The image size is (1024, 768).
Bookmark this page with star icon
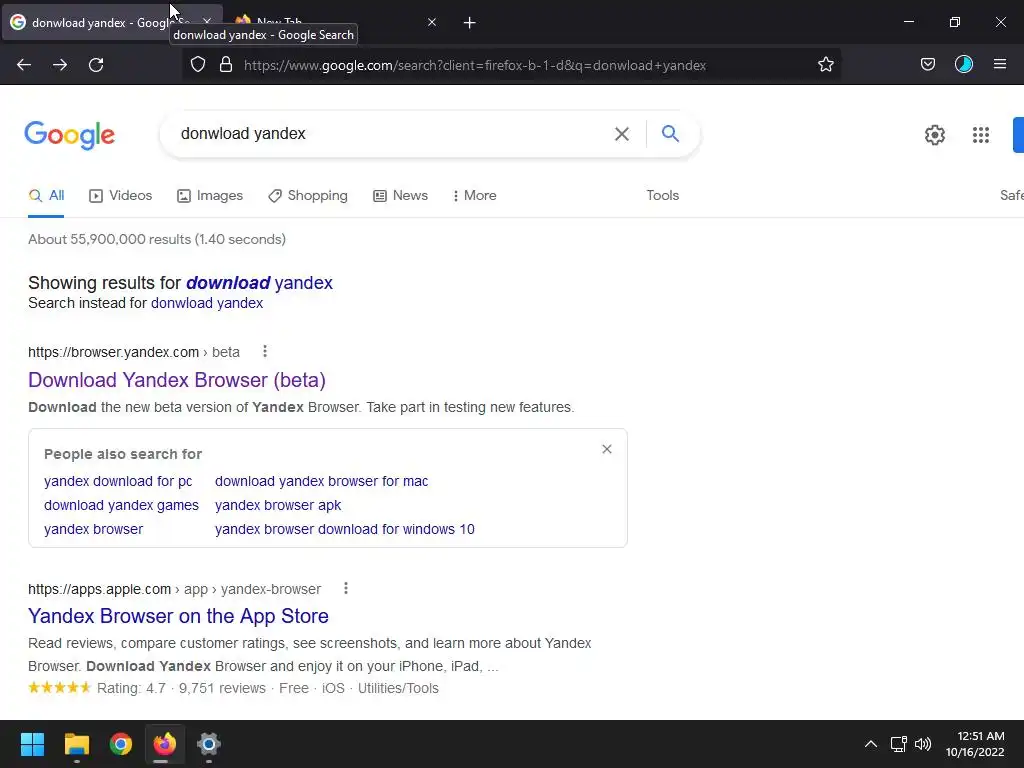825,65
